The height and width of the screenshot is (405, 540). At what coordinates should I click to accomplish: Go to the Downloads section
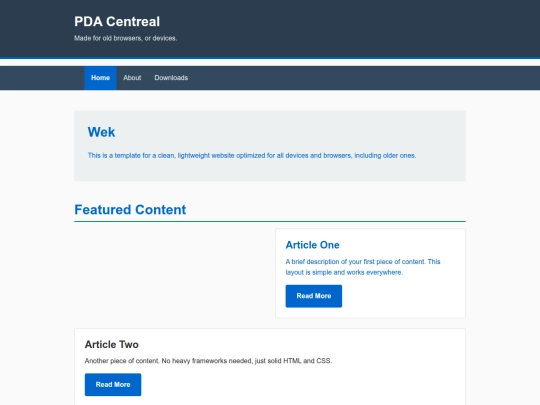click(x=171, y=78)
